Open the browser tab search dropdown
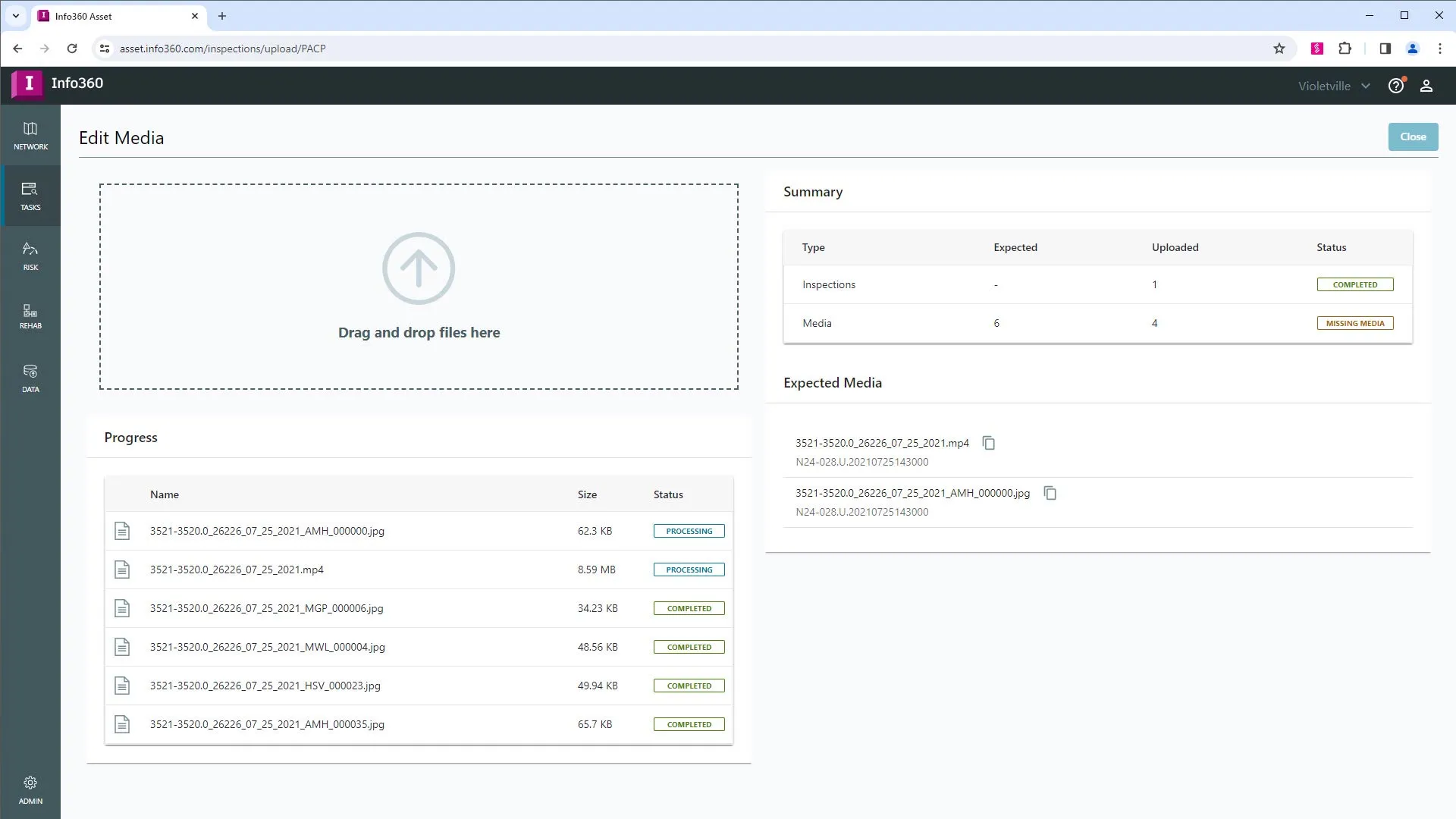 coord(15,15)
